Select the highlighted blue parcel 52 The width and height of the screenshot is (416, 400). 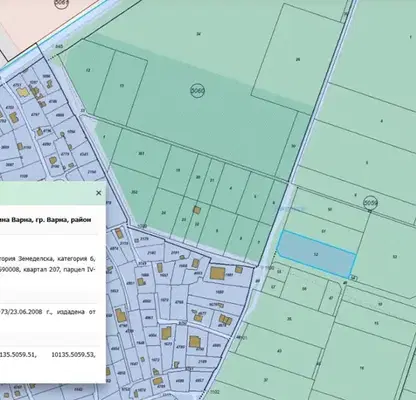pyautogui.click(x=316, y=254)
